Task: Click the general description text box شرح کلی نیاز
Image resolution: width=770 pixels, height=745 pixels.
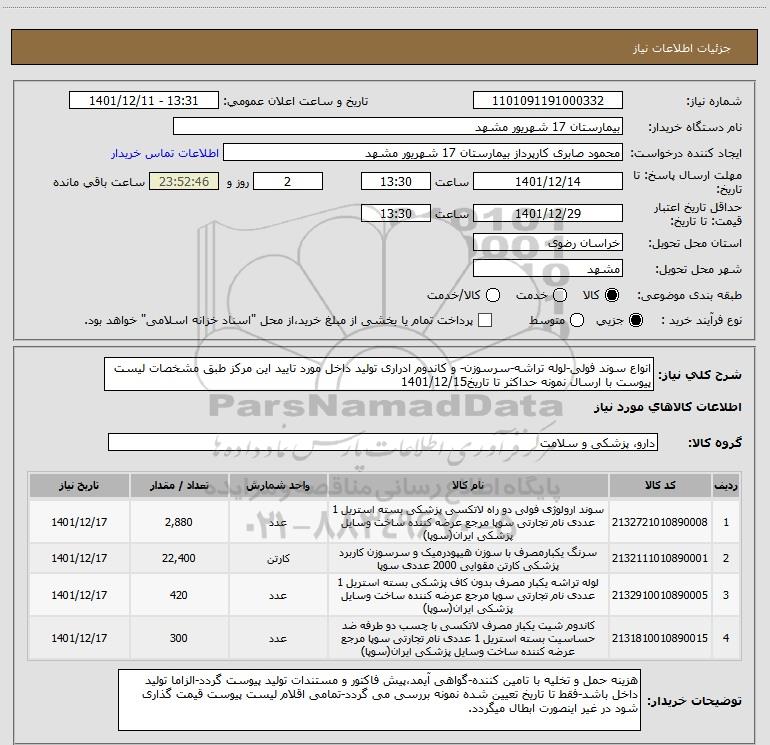Action: coord(379,374)
